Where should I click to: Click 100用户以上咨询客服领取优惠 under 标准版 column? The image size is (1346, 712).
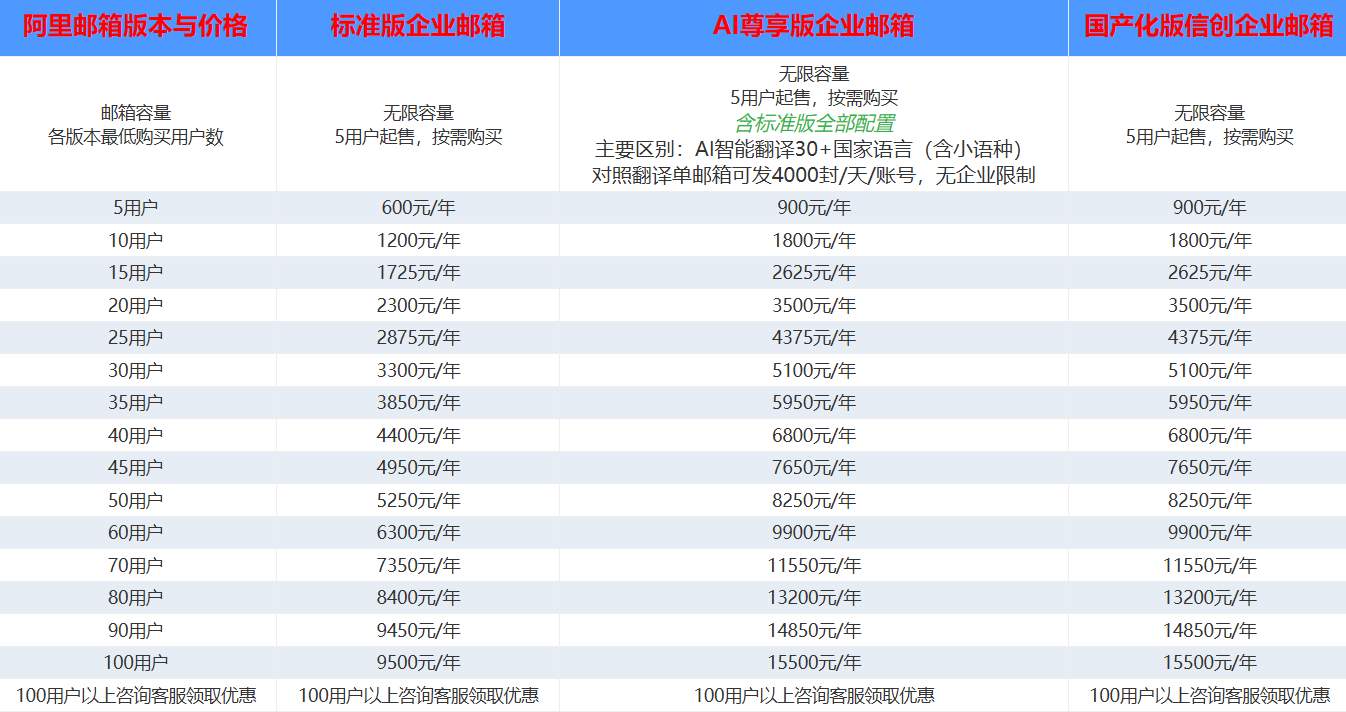(418, 695)
